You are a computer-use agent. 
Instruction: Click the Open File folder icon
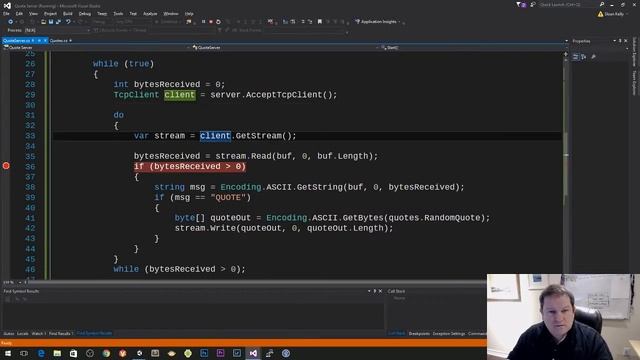coord(43,22)
